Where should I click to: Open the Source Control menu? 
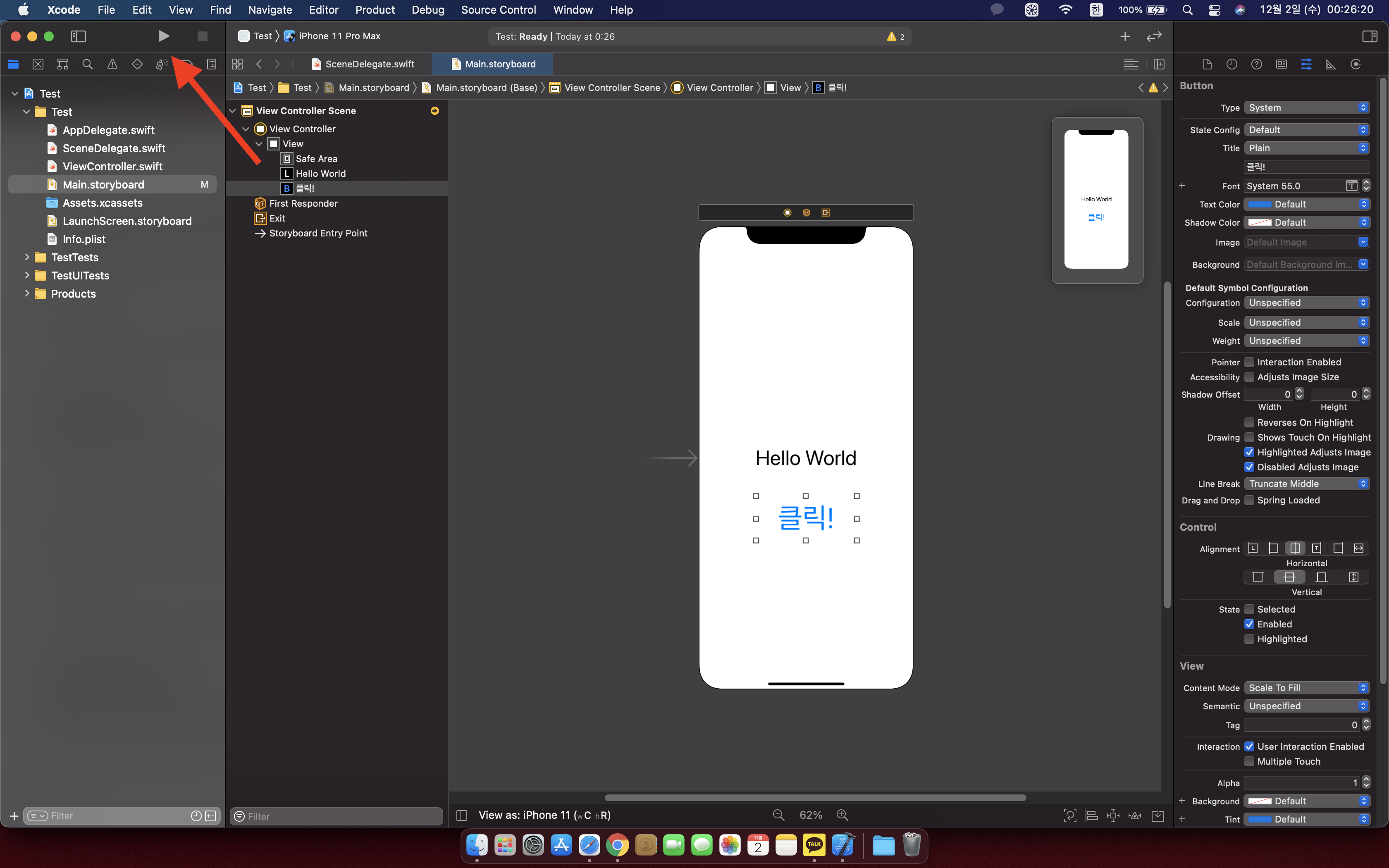tap(498, 10)
